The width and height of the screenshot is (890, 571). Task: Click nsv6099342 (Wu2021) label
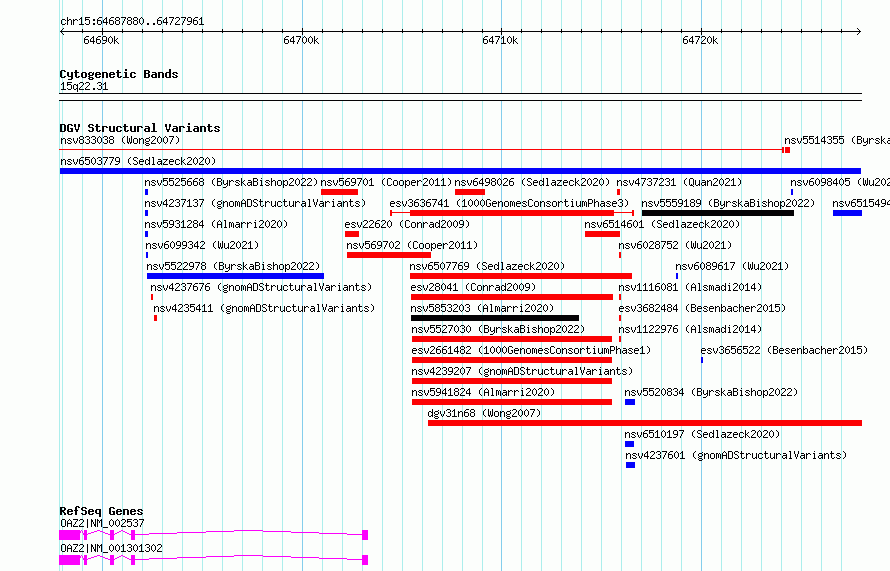202,245
